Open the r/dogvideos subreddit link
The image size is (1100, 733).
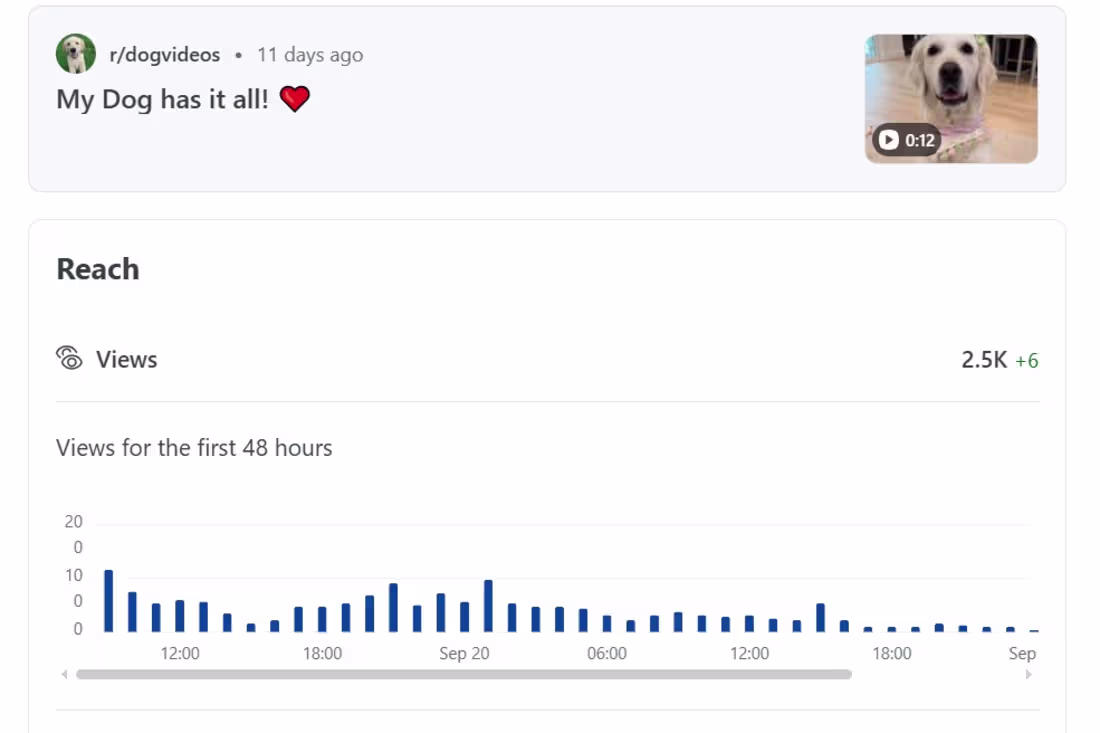165,55
